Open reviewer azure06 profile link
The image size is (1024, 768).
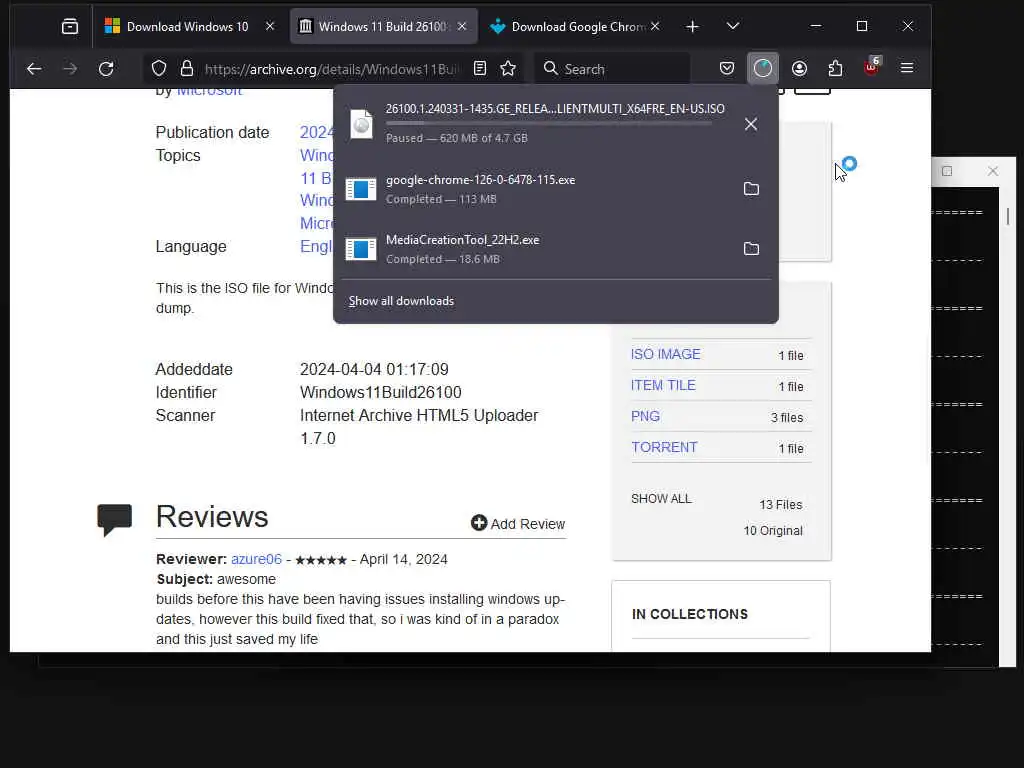coord(256,560)
